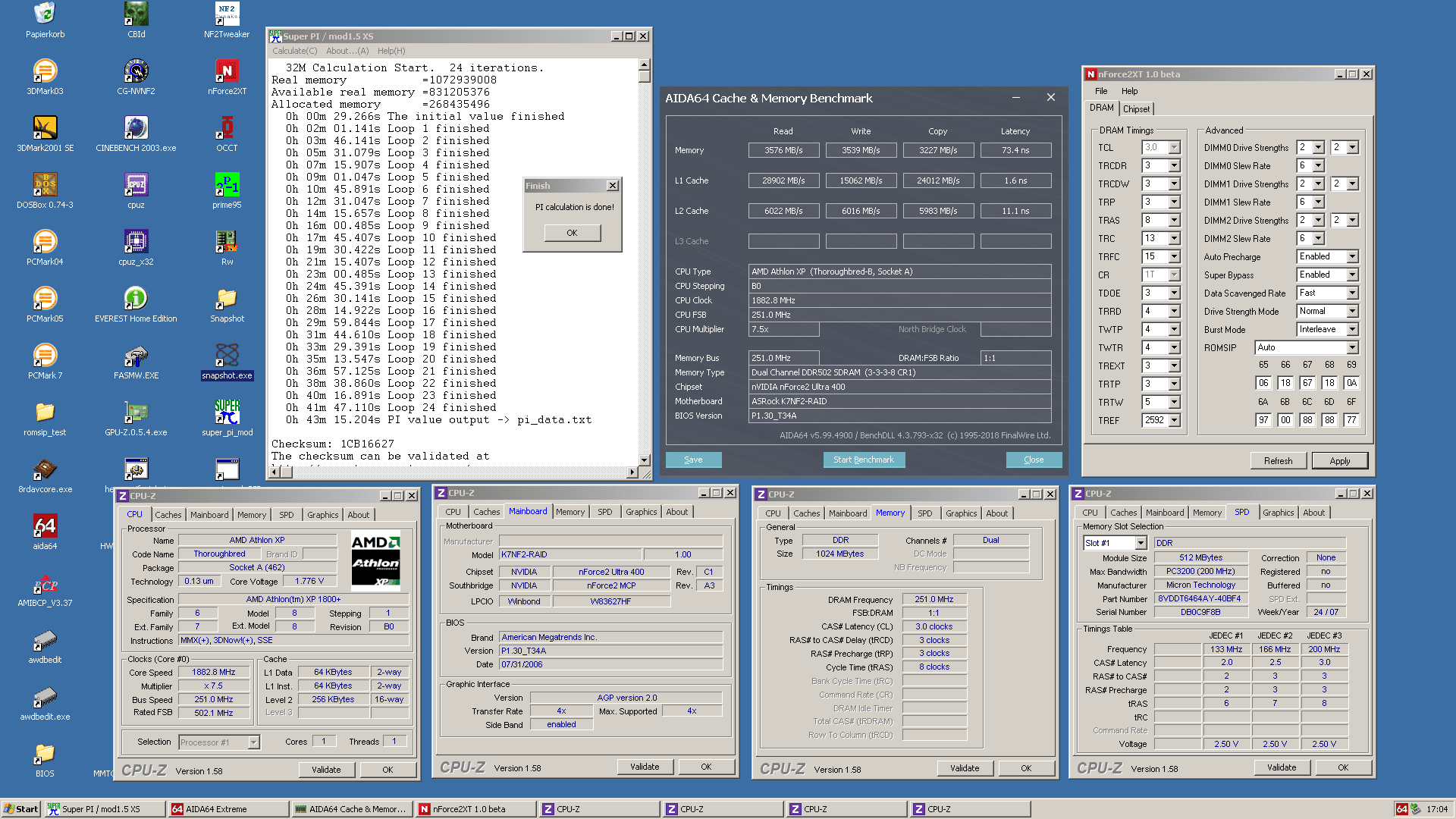Launch snapshot.exe desktop icon
1456x819 pixels.
pos(227,362)
